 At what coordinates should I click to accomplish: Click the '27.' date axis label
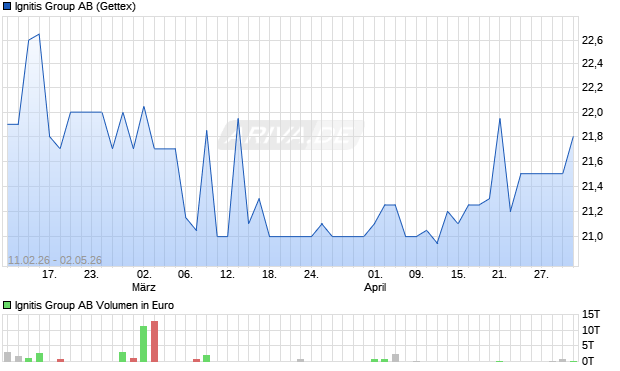pyautogui.click(x=541, y=274)
